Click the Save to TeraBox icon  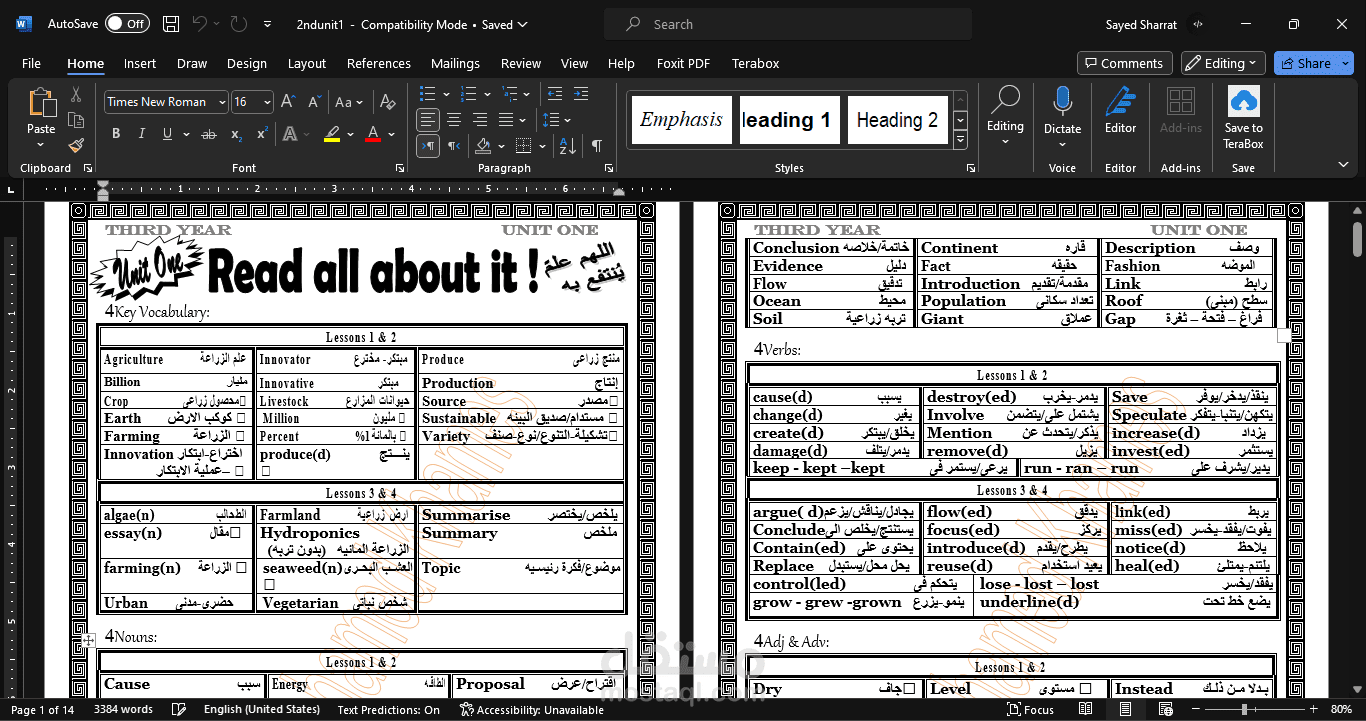click(1243, 103)
